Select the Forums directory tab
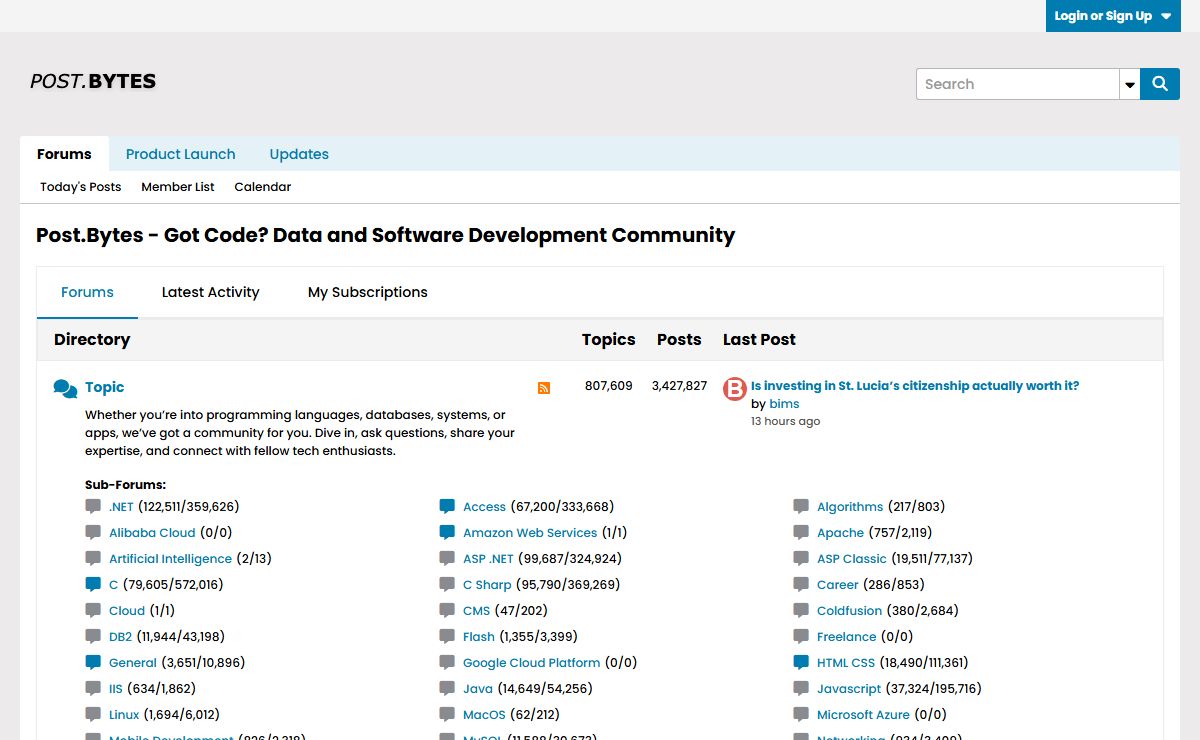 [87, 292]
